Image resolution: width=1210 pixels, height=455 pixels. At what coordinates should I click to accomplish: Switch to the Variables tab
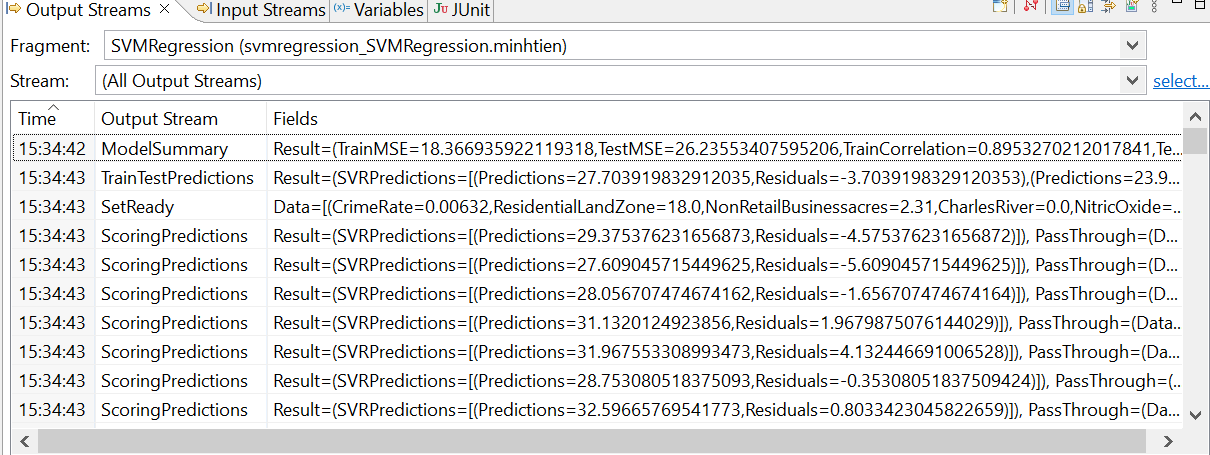point(380,10)
